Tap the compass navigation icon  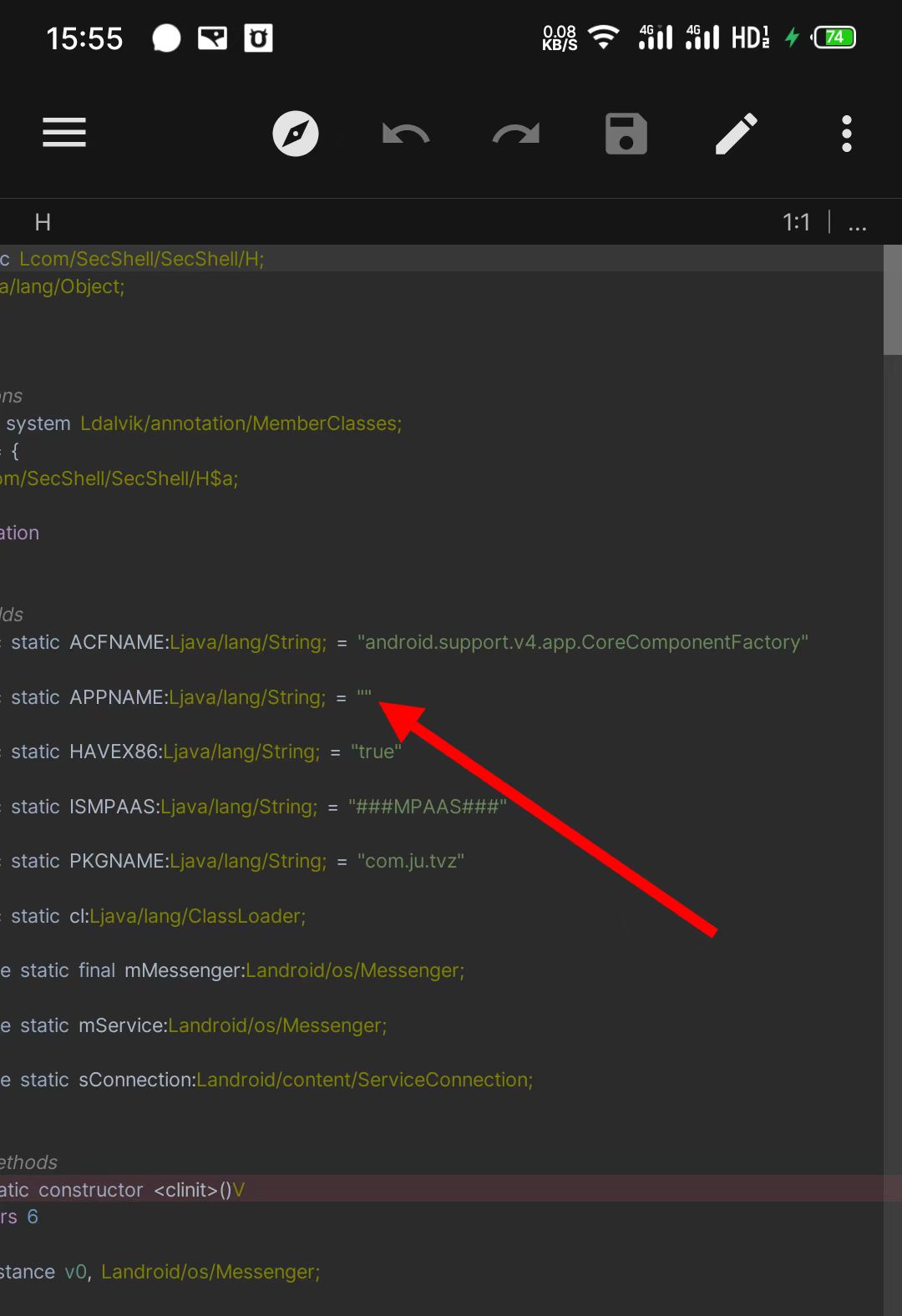(296, 133)
